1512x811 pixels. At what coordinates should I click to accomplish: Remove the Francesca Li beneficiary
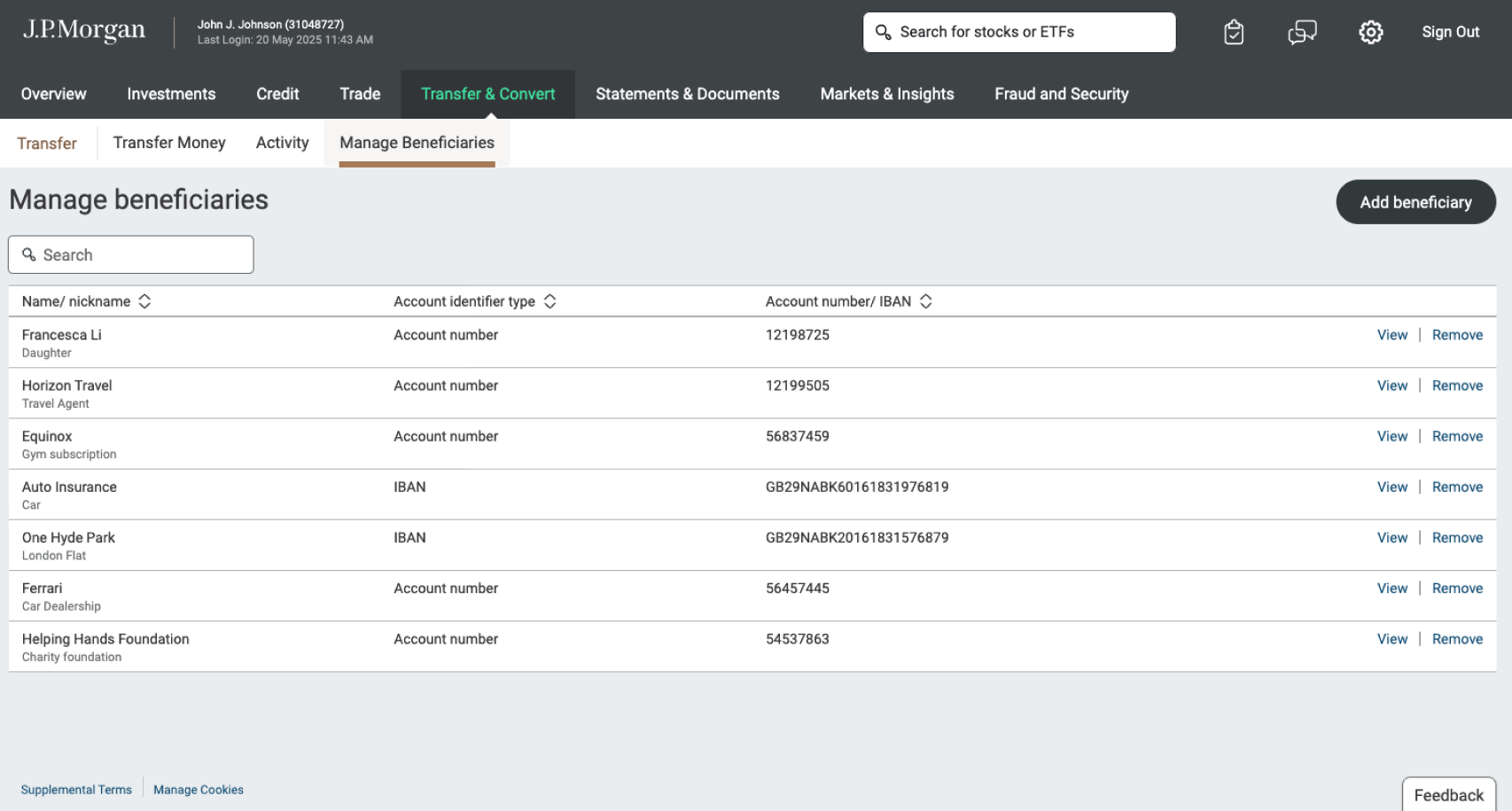(x=1458, y=335)
